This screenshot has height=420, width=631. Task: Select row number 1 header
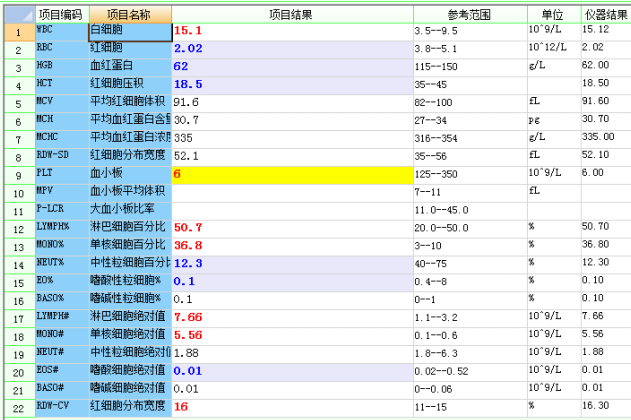tap(17, 32)
